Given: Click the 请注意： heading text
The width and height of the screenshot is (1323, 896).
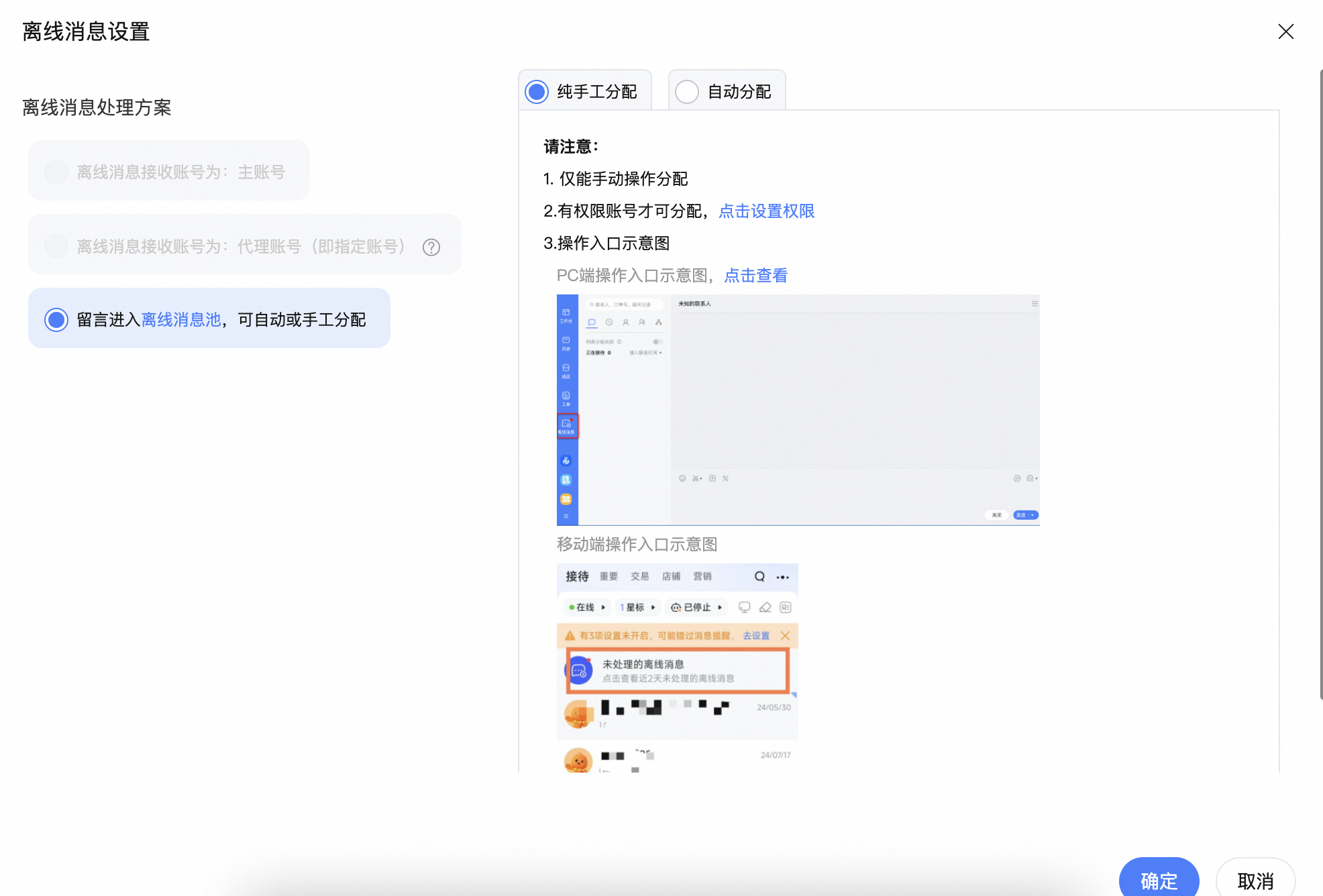Looking at the screenshot, I should (570, 147).
